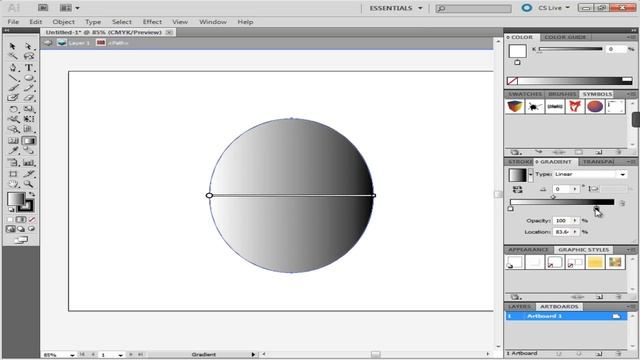Switch to the Swatches tab
This screenshot has width=640, height=360.
pos(525,94)
